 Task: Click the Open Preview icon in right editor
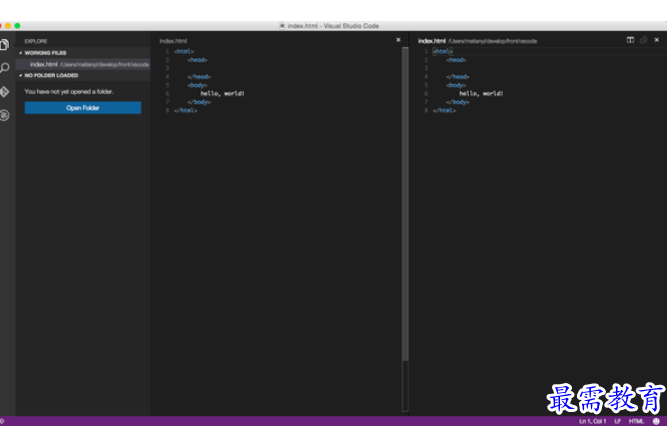point(643,40)
